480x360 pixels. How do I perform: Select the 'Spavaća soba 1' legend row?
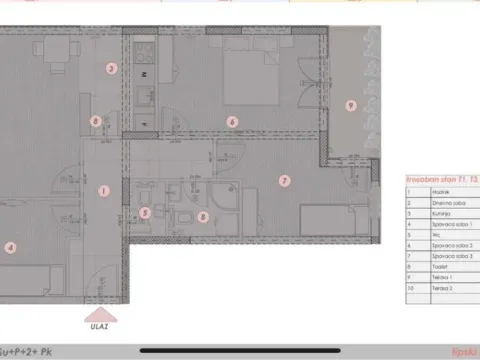pyautogui.click(x=443, y=224)
